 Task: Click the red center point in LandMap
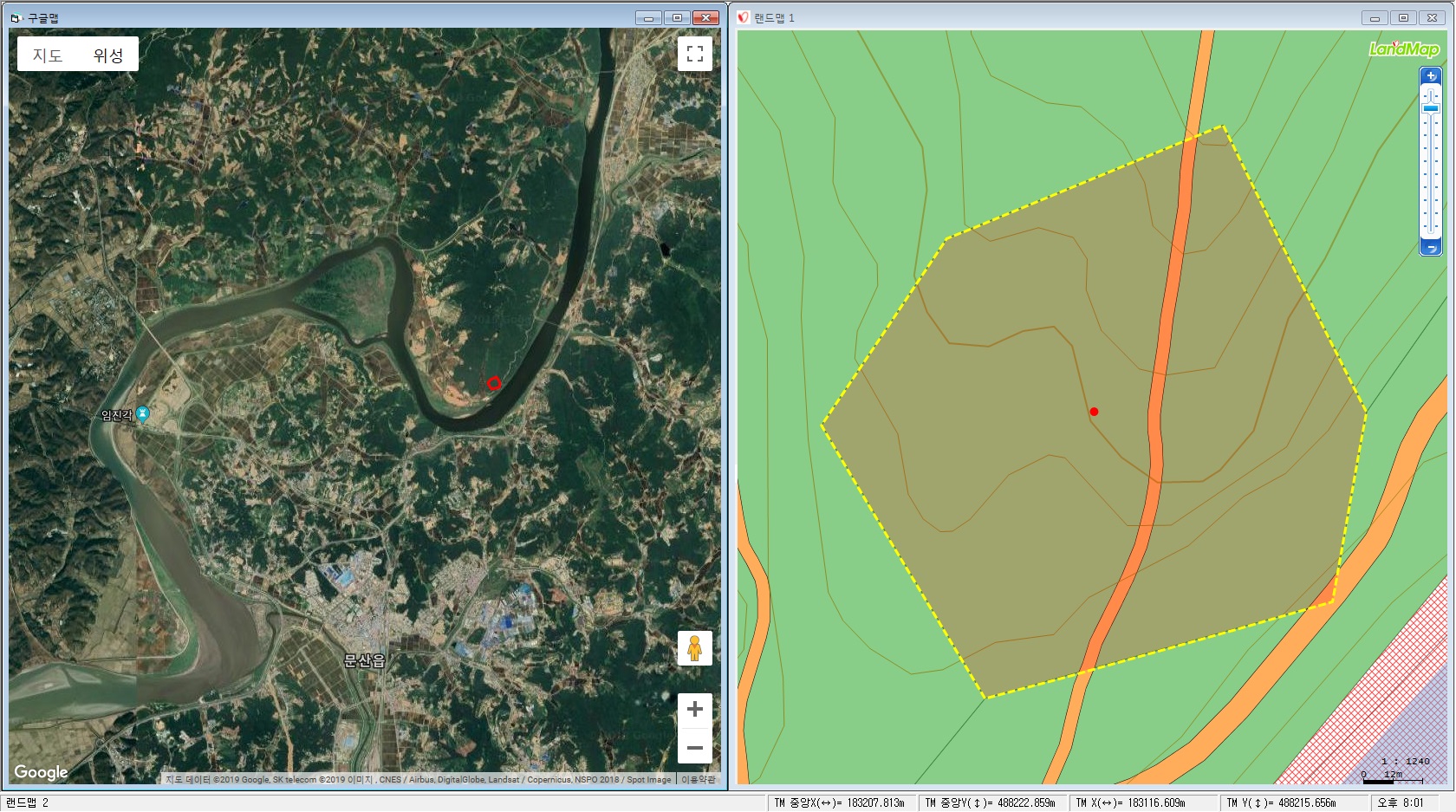(x=1094, y=412)
